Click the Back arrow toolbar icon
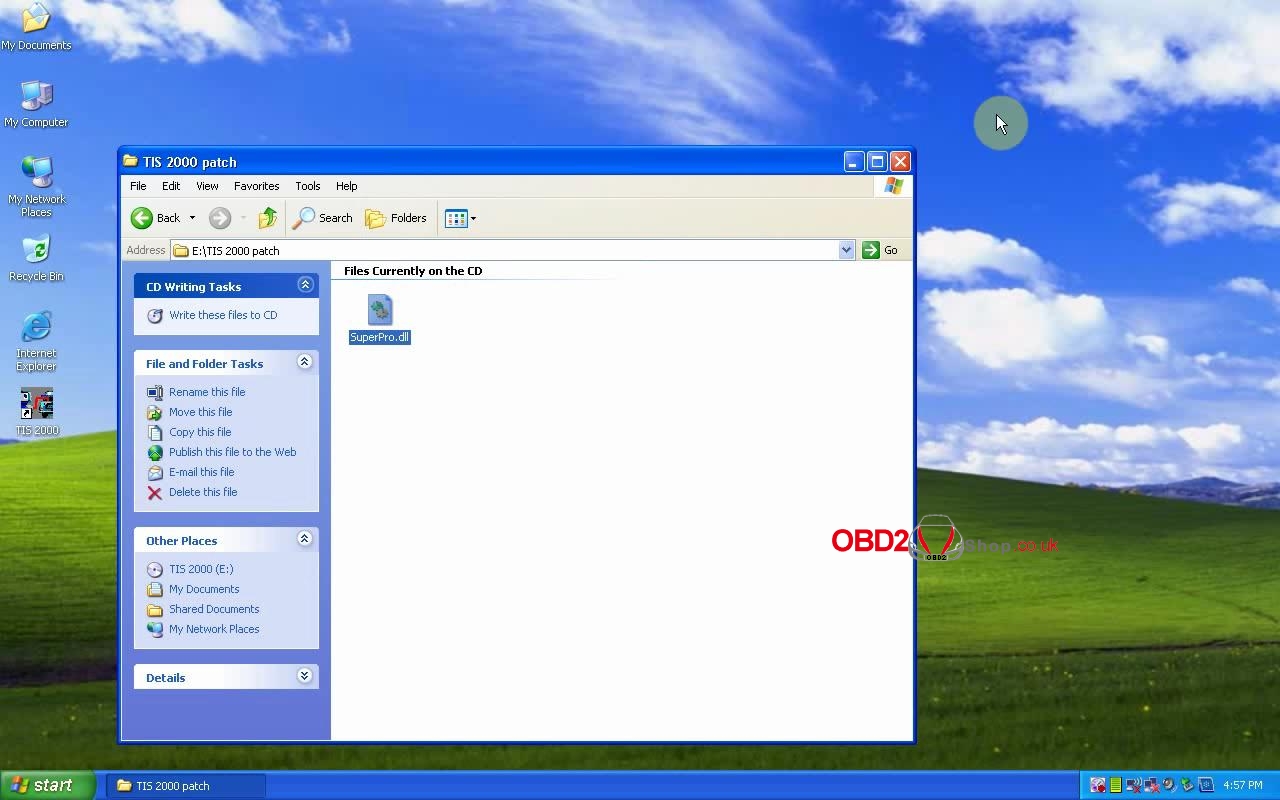Image resolution: width=1280 pixels, height=800 pixels. coord(142,218)
